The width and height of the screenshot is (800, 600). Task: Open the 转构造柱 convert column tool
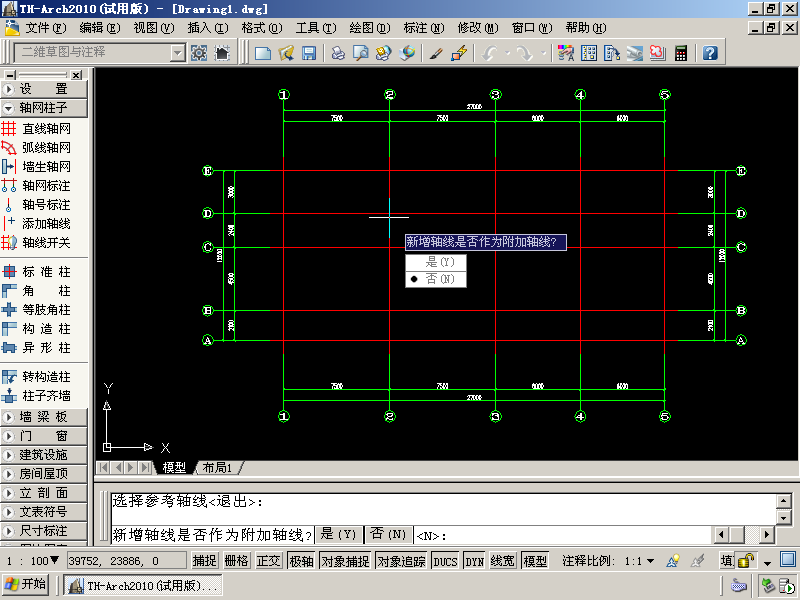coord(37,377)
